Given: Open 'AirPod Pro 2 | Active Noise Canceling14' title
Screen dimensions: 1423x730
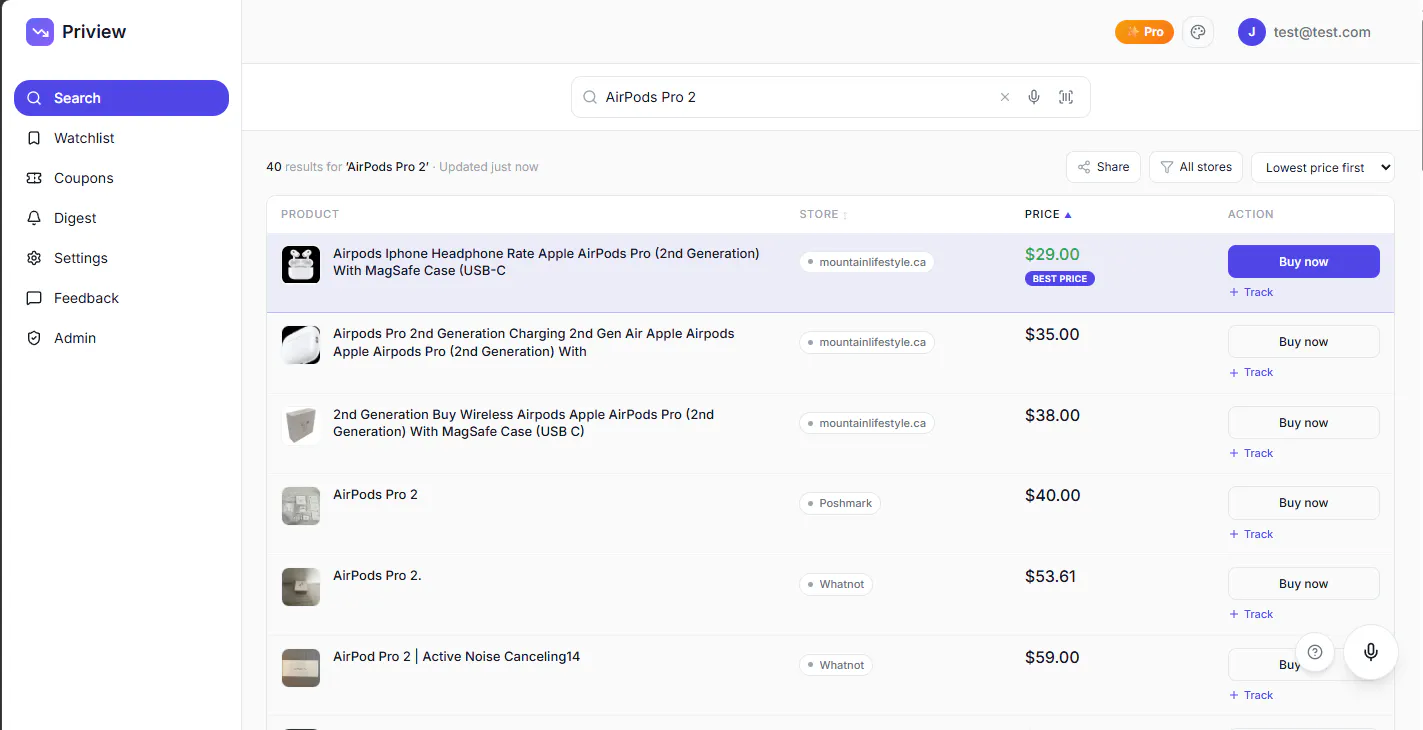Looking at the screenshot, I should coord(456,657).
